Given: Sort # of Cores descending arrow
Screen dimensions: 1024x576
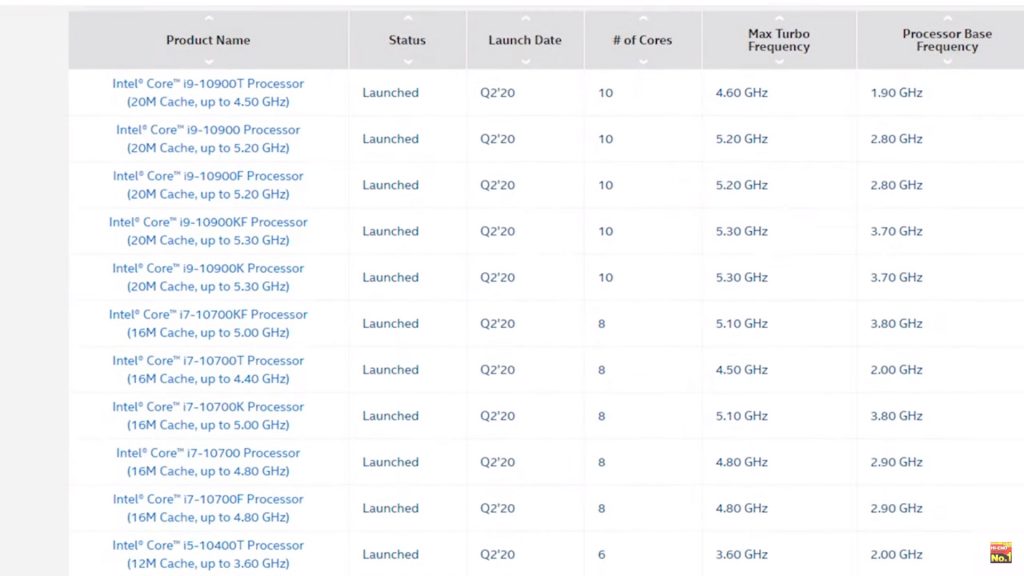Looking at the screenshot, I should pos(643,62).
